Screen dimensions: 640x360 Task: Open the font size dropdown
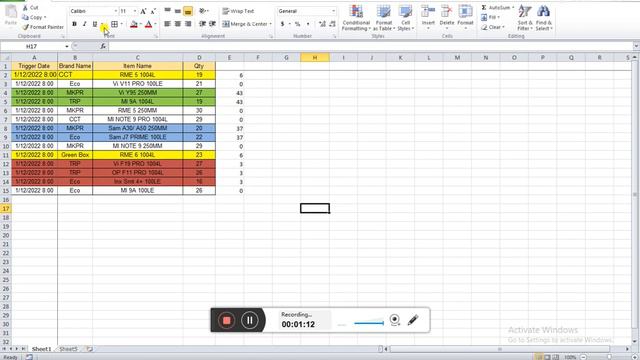point(135,11)
